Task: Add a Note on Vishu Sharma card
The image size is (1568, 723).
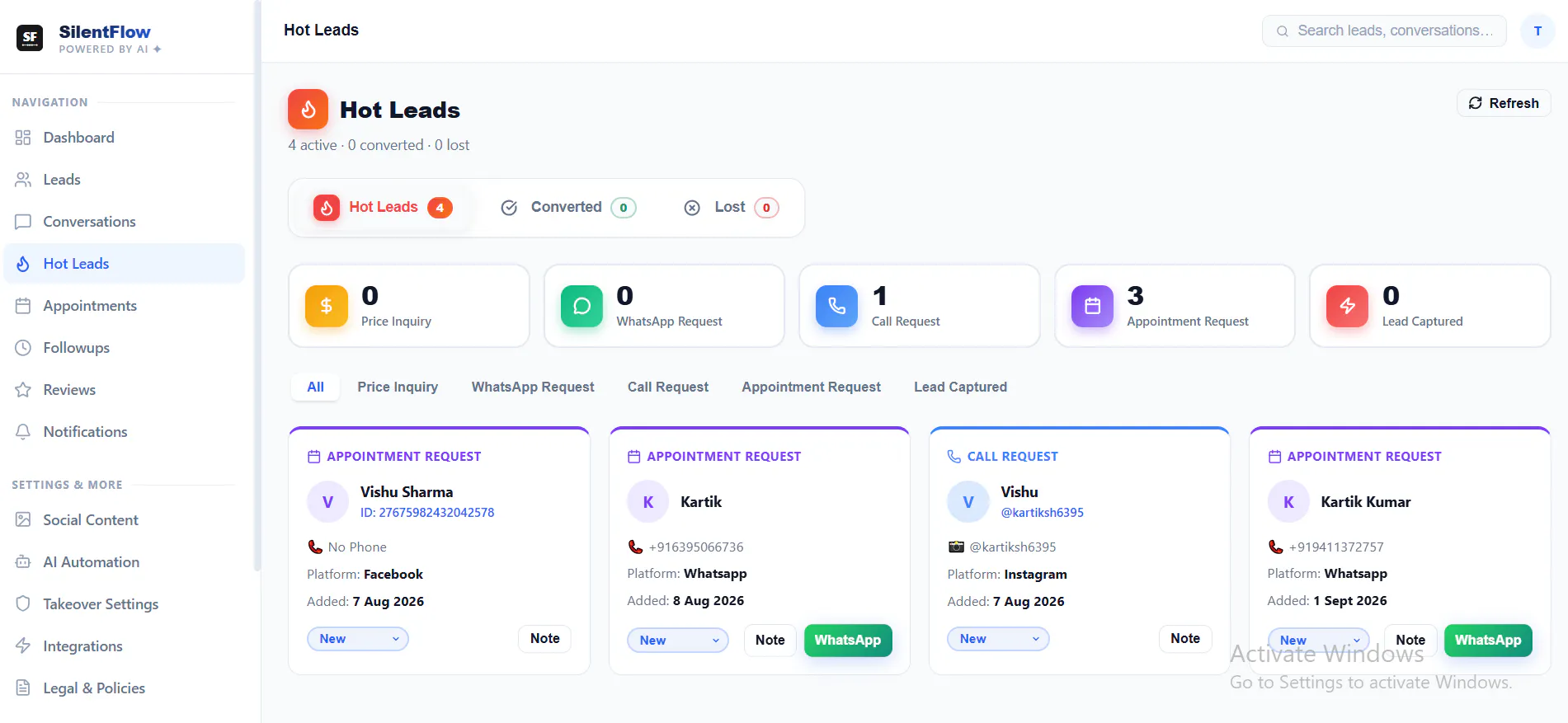Action: click(x=544, y=639)
